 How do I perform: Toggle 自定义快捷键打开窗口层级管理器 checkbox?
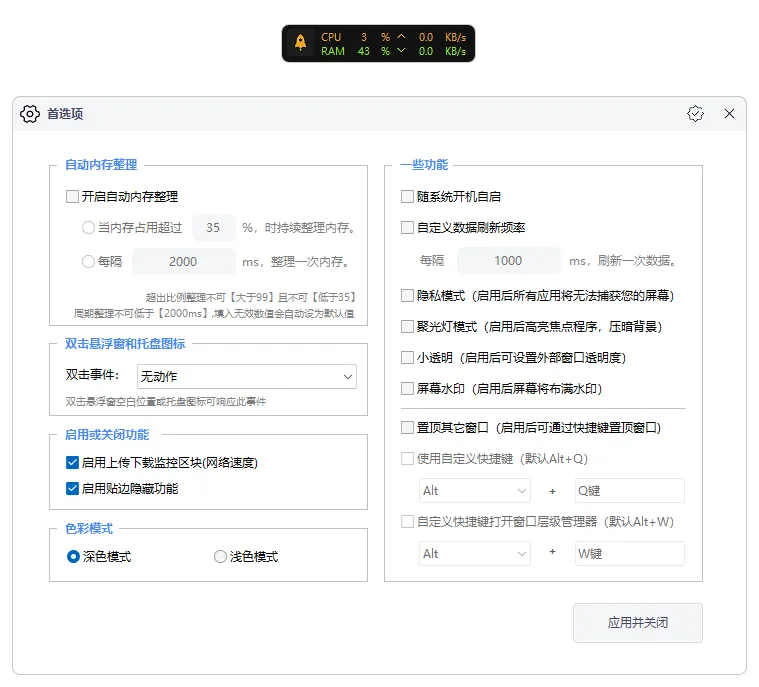408,521
